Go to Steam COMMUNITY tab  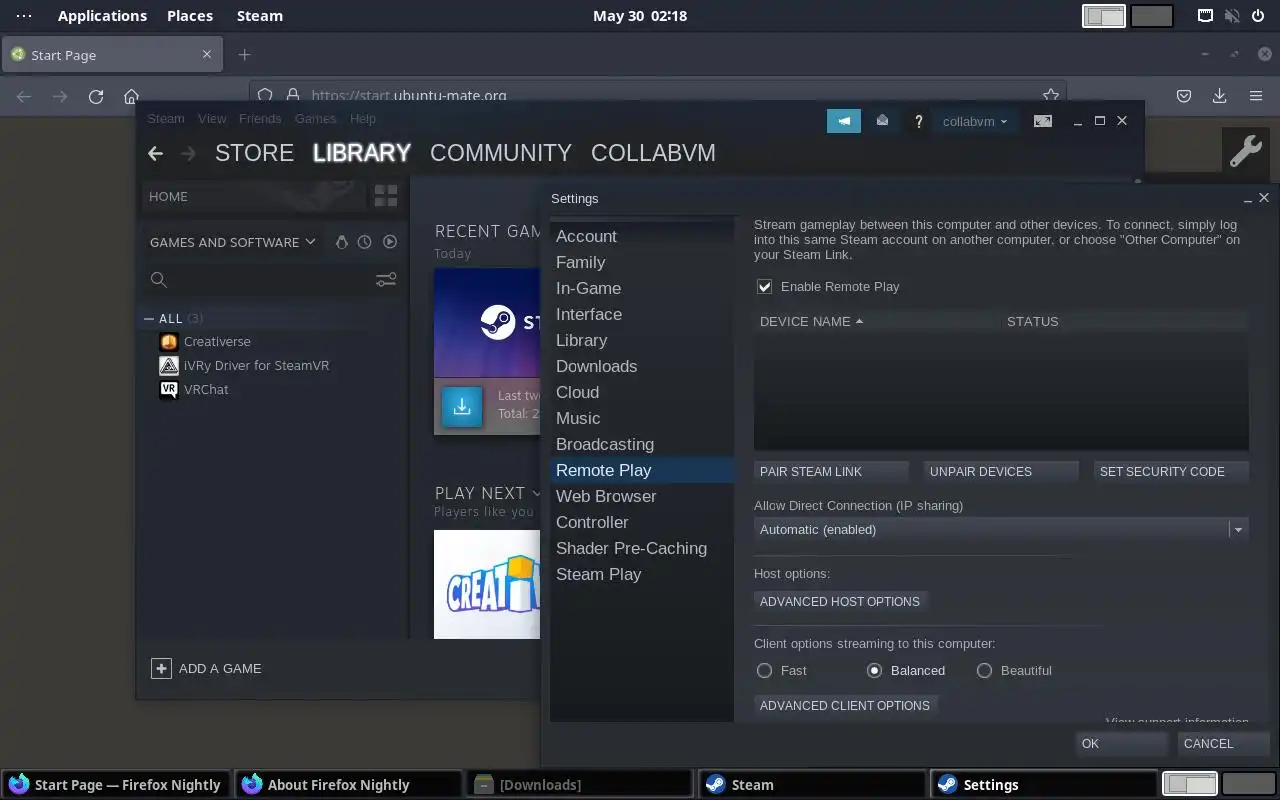pos(501,153)
